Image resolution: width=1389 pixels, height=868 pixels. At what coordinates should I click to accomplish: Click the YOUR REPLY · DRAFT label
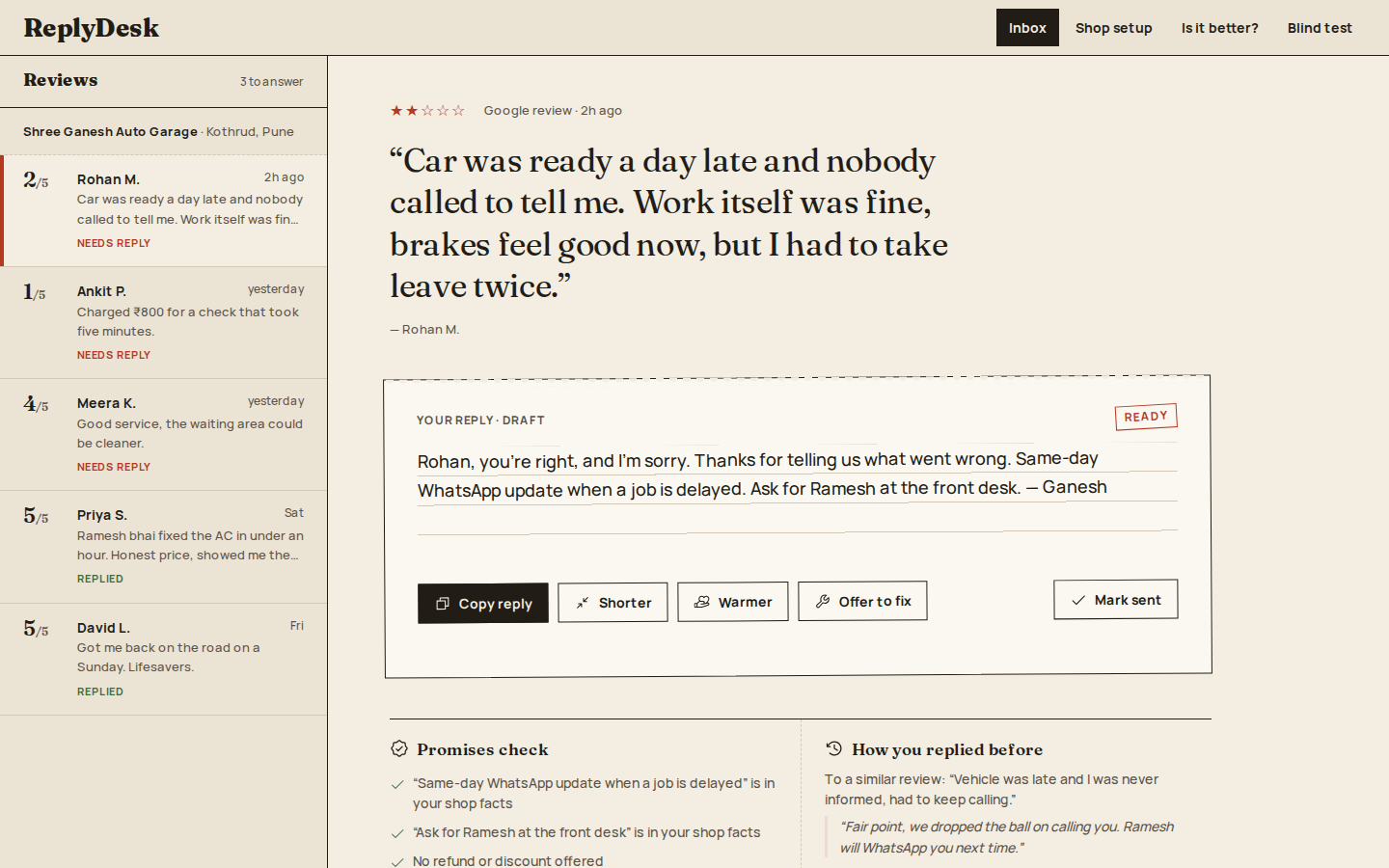point(480,420)
